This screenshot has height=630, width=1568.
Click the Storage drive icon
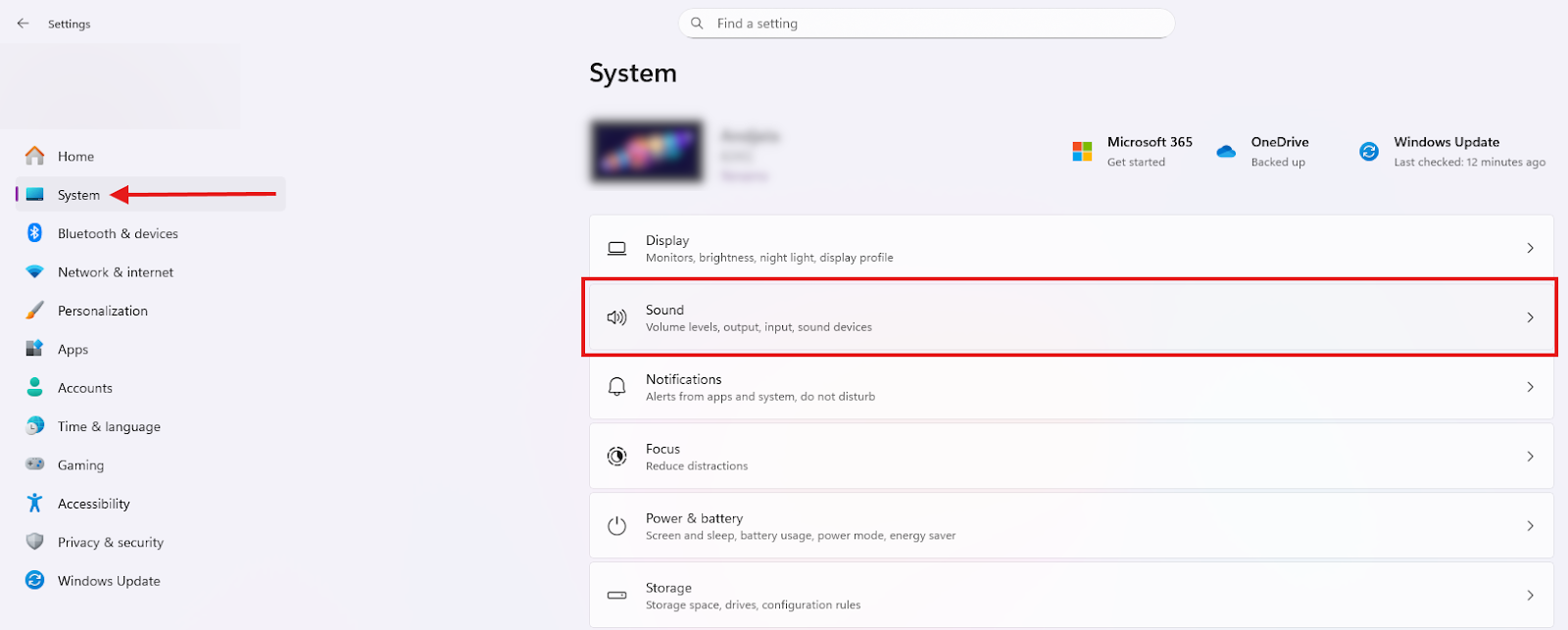click(x=616, y=596)
